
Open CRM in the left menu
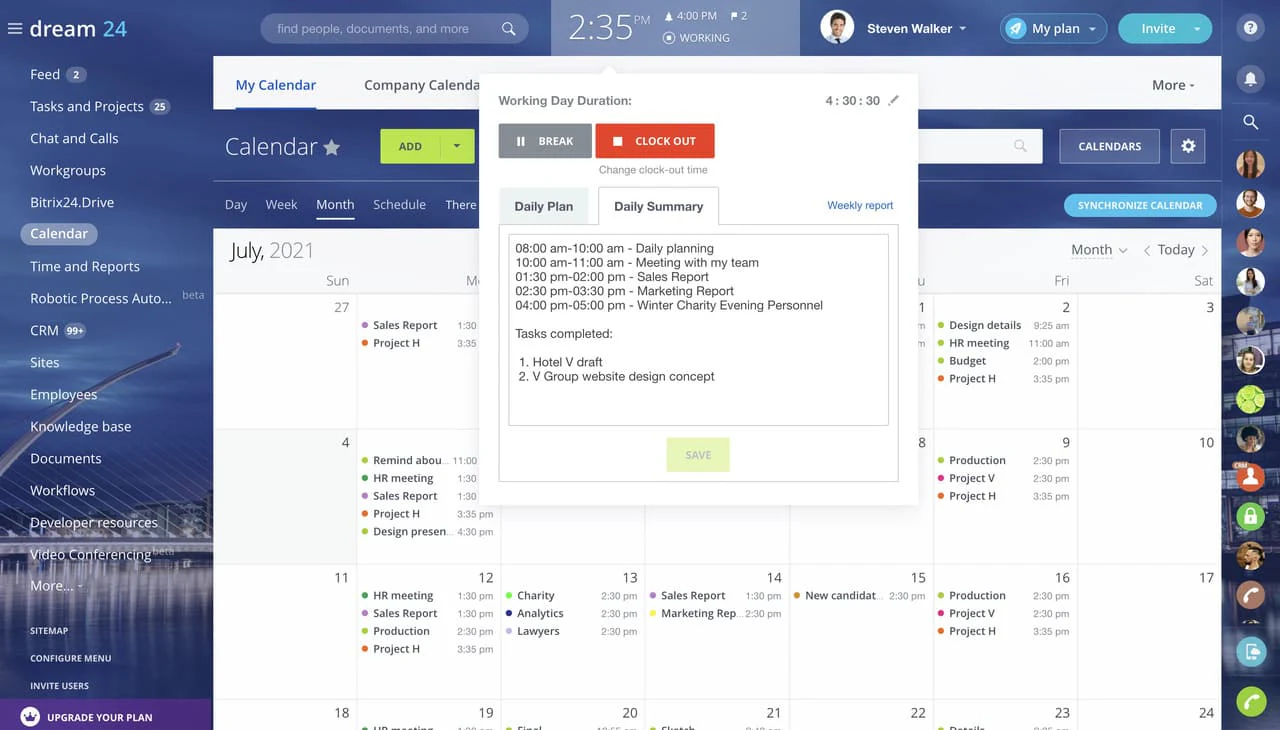(44, 330)
